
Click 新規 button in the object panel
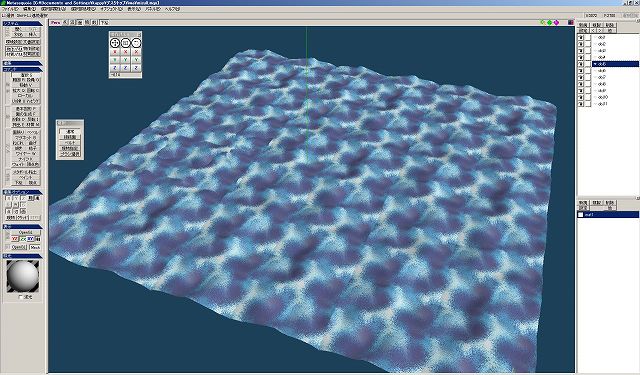coord(583,25)
